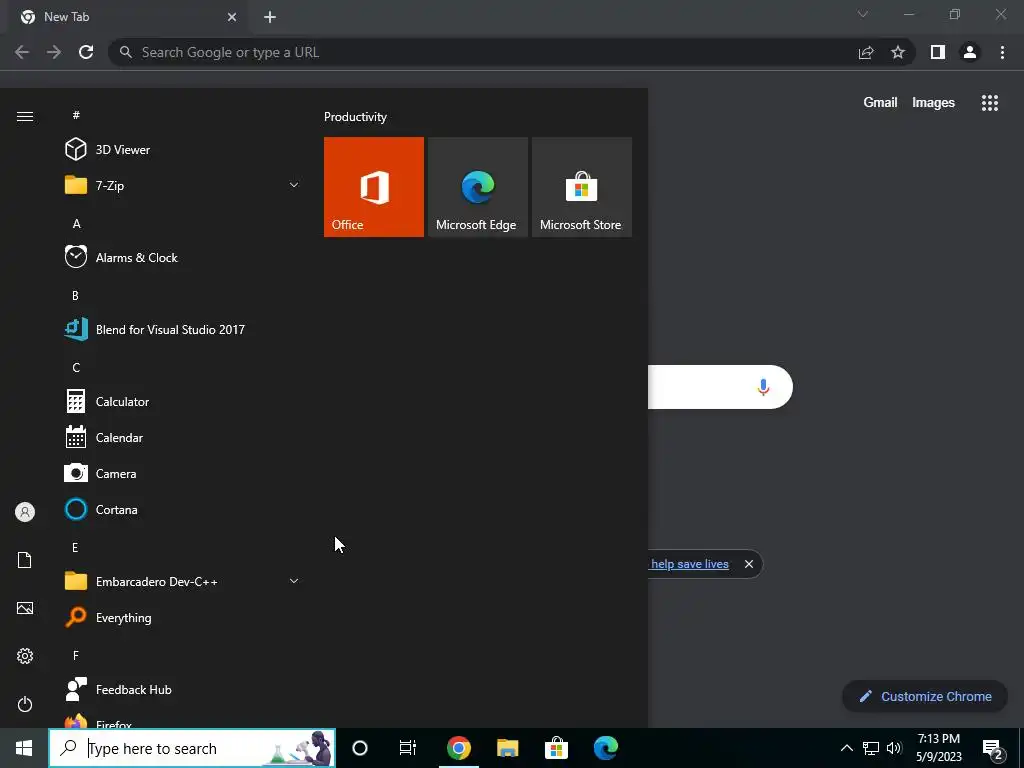Toggle Chrome side panel
Image resolution: width=1024 pixels, height=768 pixels.
[938, 52]
